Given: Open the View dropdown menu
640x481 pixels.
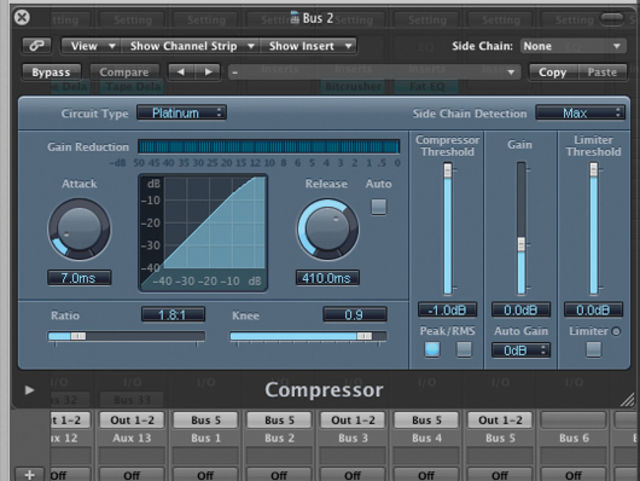Looking at the screenshot, I should pos(92,46).
